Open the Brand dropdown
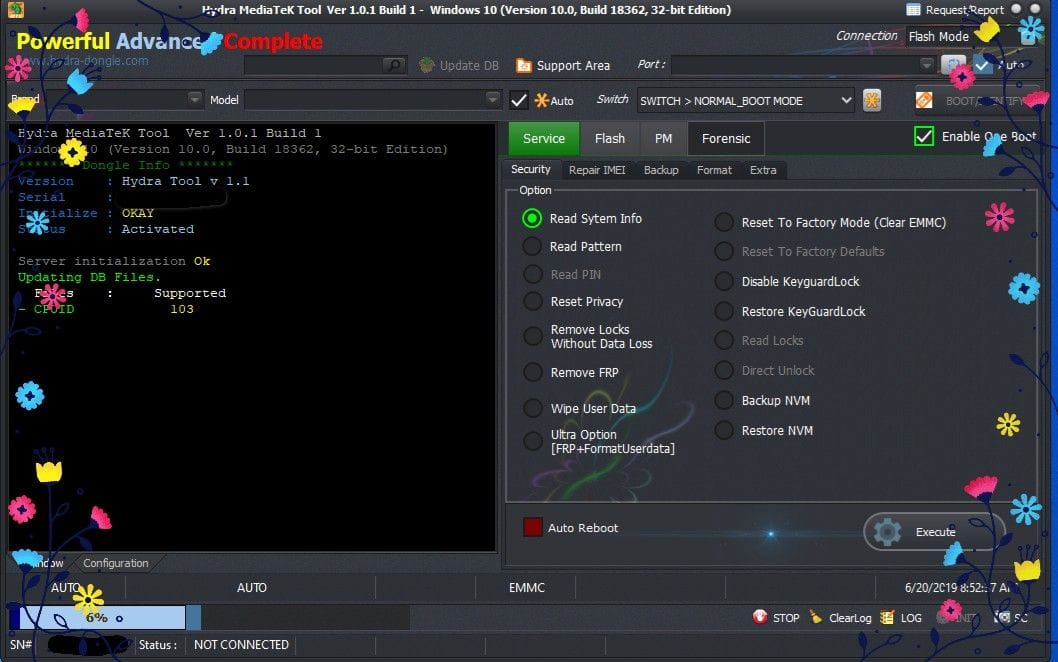This screenshot has height=662, width=1058. [194, 99]
